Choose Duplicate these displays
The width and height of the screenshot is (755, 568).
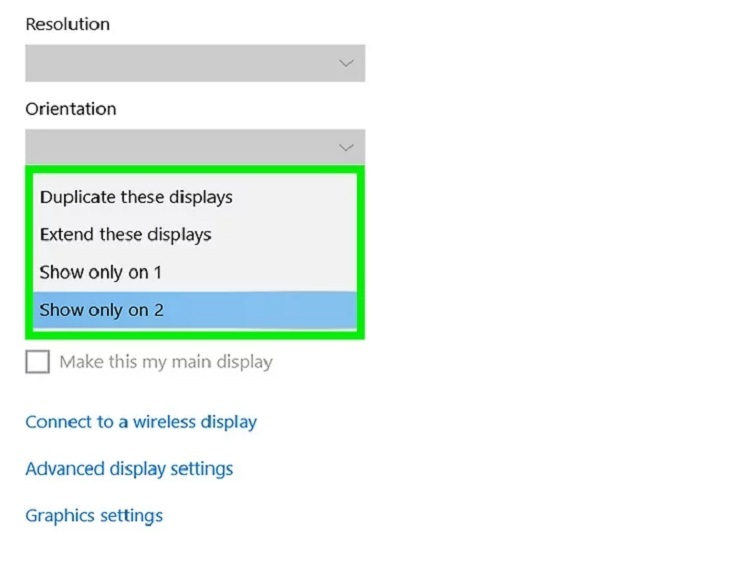(x=136, y=197)
